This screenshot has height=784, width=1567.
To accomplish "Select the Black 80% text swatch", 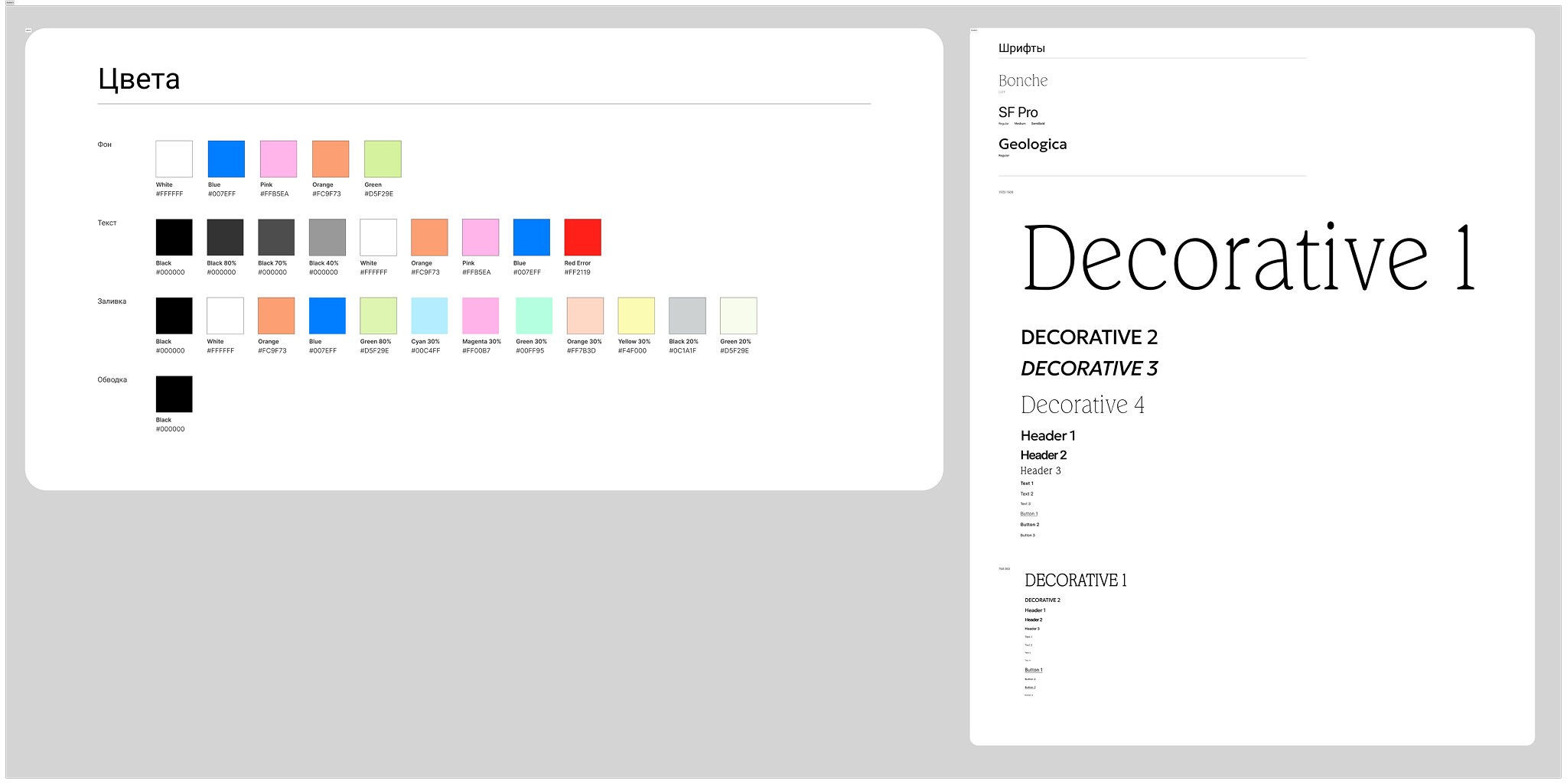I will [225, 237].
